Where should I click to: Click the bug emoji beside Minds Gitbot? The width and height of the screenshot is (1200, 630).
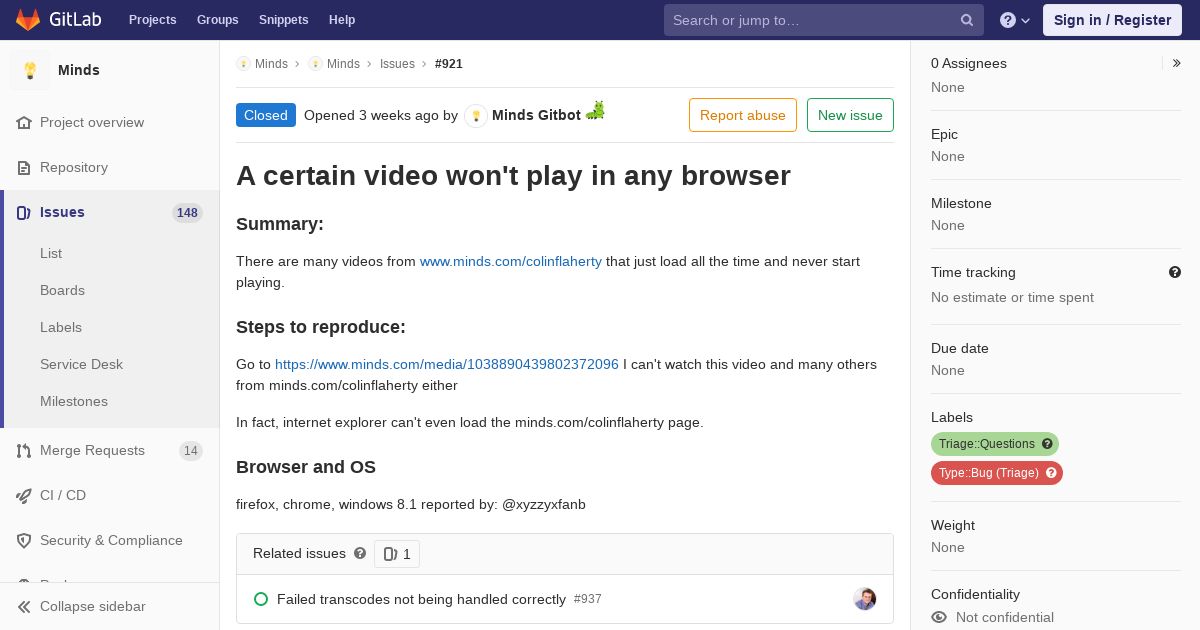(x=596, y=110)
